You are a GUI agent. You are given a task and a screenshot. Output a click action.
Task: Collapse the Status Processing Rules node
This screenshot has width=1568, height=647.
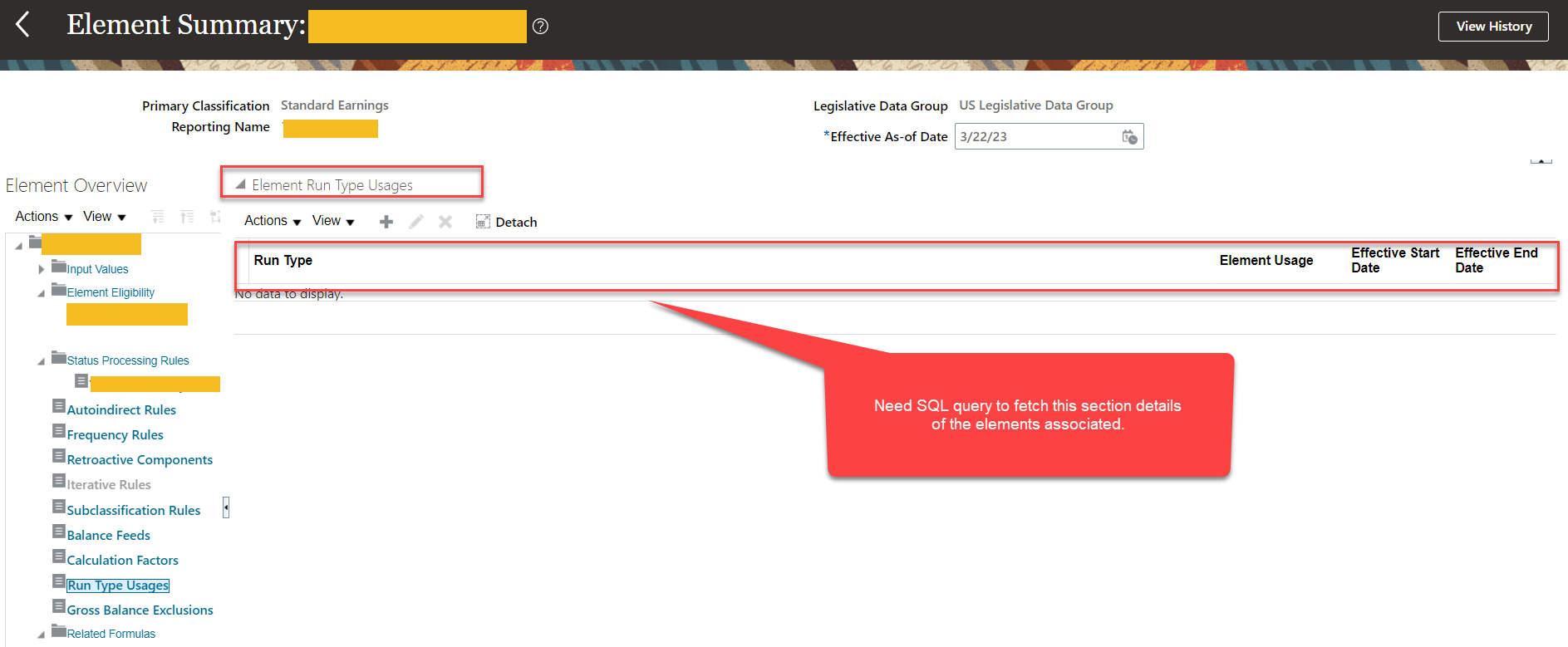pos(42,361)
